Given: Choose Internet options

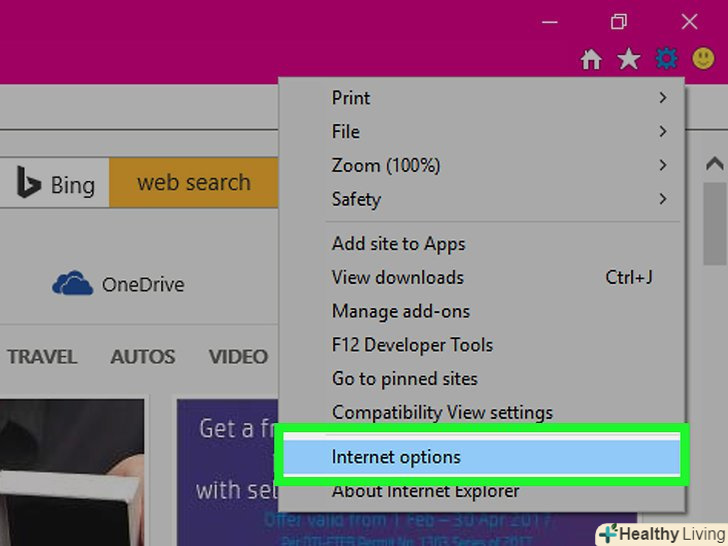Looking at the screenshot, I should point(481,457).
